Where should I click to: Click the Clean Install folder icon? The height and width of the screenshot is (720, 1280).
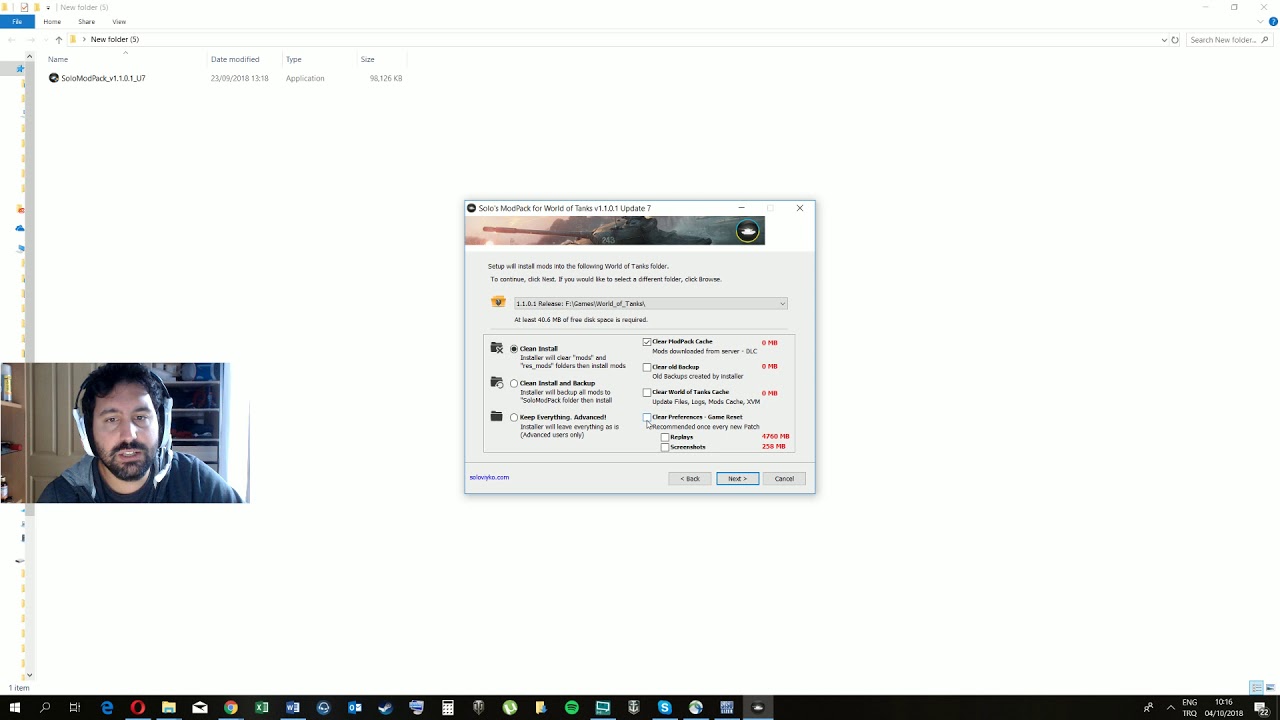click(x=497, y=348)
